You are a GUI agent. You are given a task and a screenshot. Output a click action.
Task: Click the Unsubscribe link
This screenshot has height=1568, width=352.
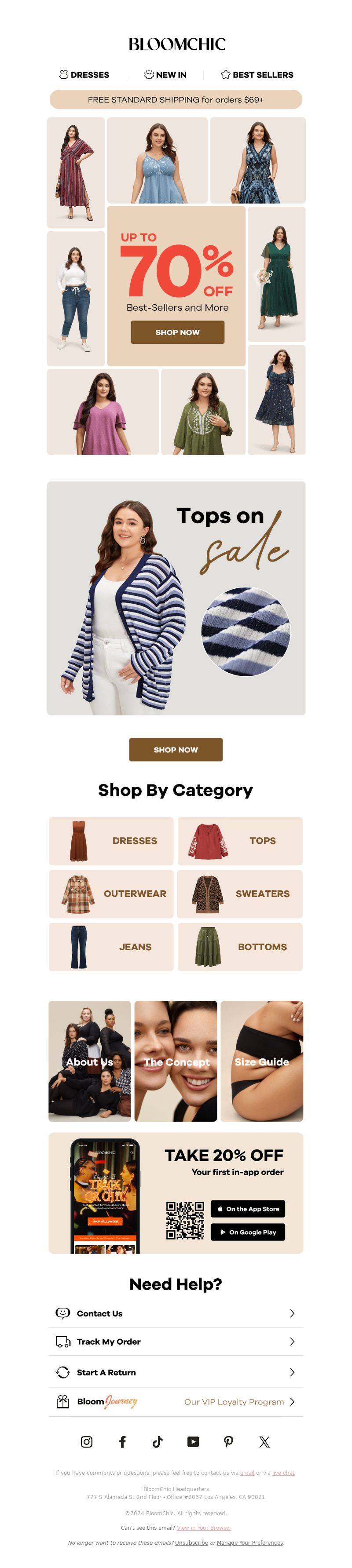pyautogui.click(x=191, y=1542)
